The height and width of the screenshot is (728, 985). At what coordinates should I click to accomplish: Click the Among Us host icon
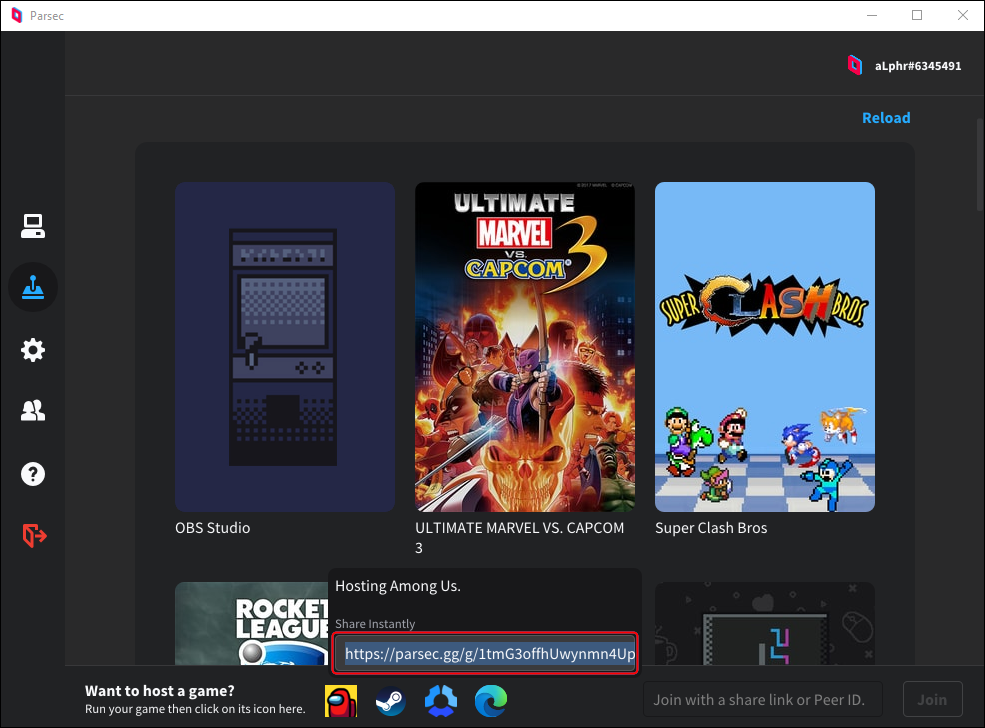tap(341, 700)
